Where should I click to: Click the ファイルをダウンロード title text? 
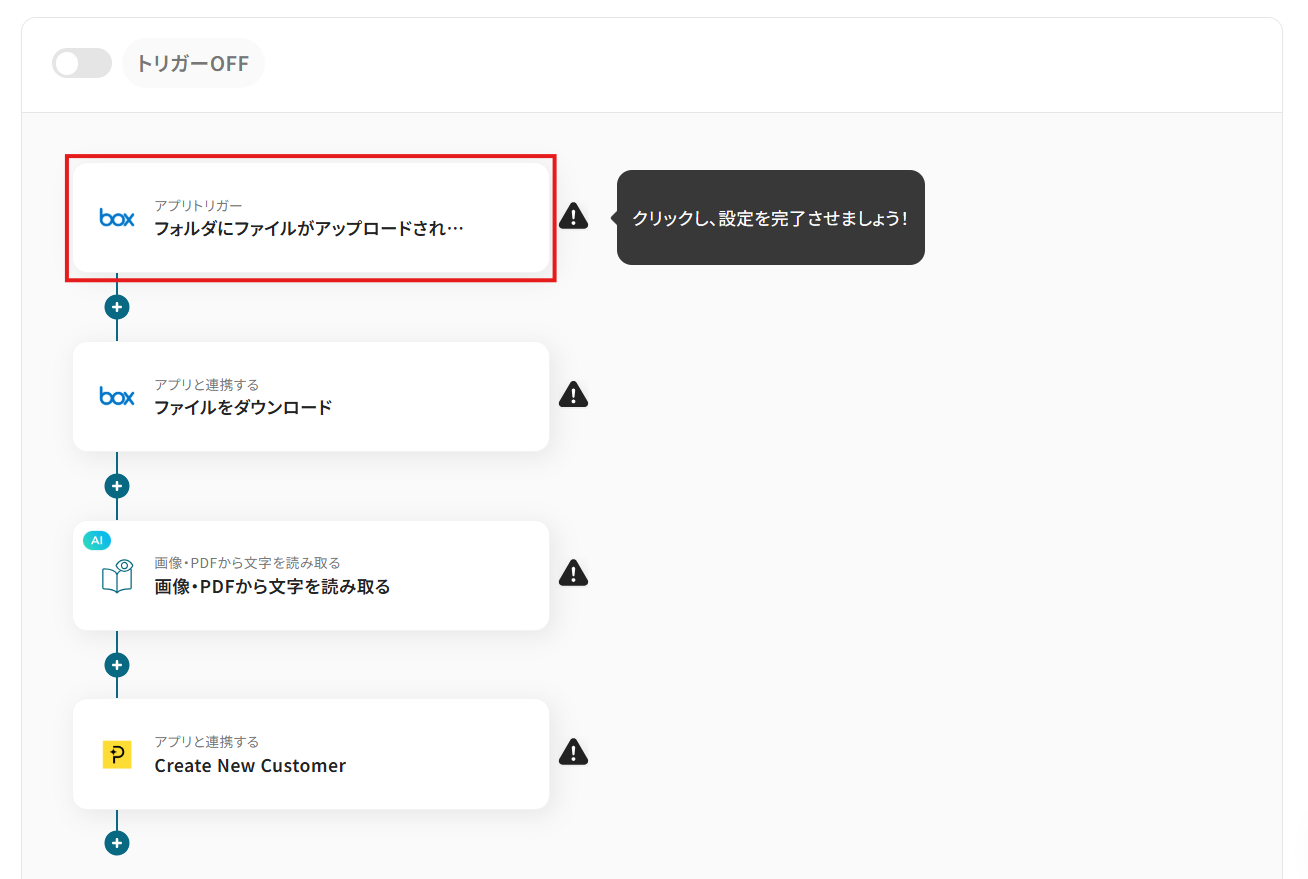243,407
